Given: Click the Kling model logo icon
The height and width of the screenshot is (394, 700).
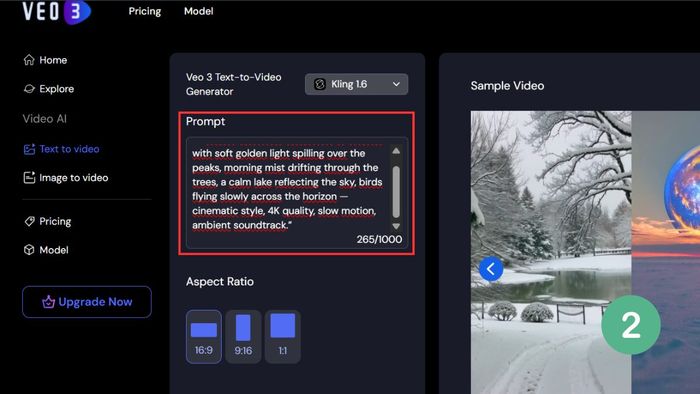Looking at the screenshot, I should (x=319, y=84).
